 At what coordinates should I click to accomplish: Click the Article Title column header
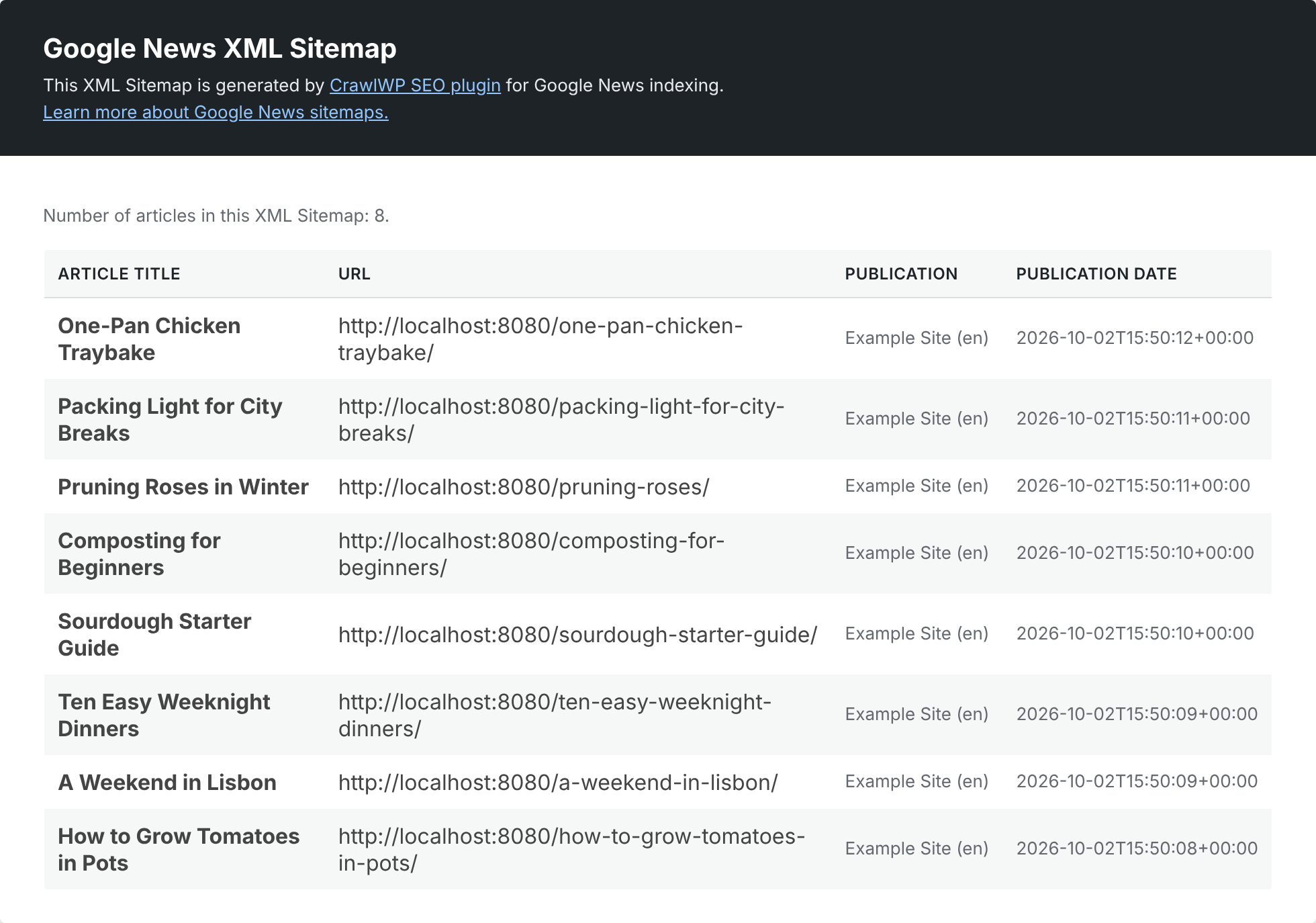tap(119, 274)
